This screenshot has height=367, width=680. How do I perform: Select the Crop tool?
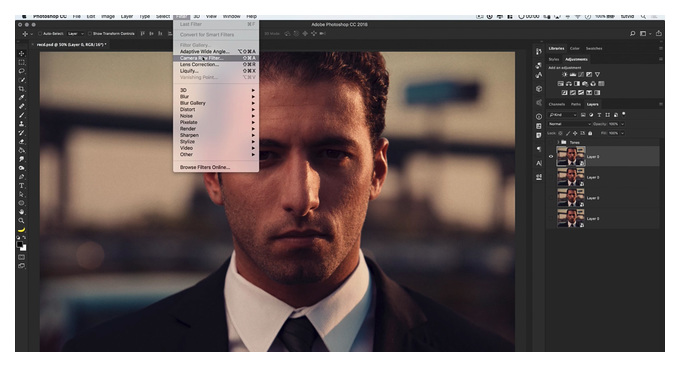click(21, 88)
